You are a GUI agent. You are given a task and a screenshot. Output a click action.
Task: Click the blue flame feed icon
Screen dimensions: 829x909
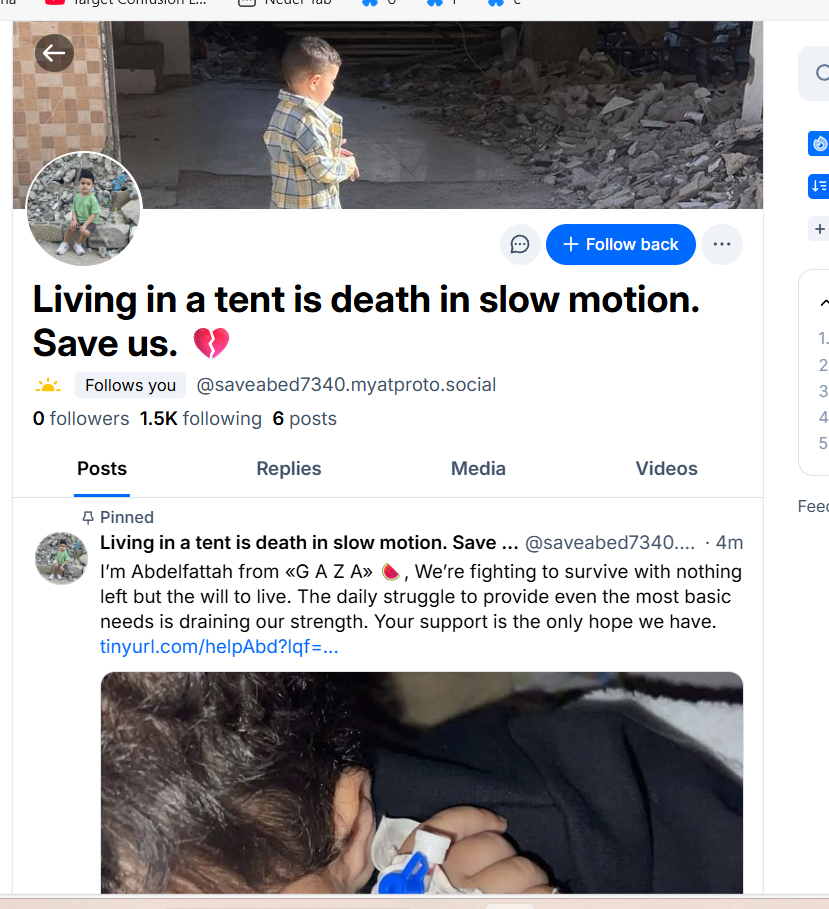point(819,144)
